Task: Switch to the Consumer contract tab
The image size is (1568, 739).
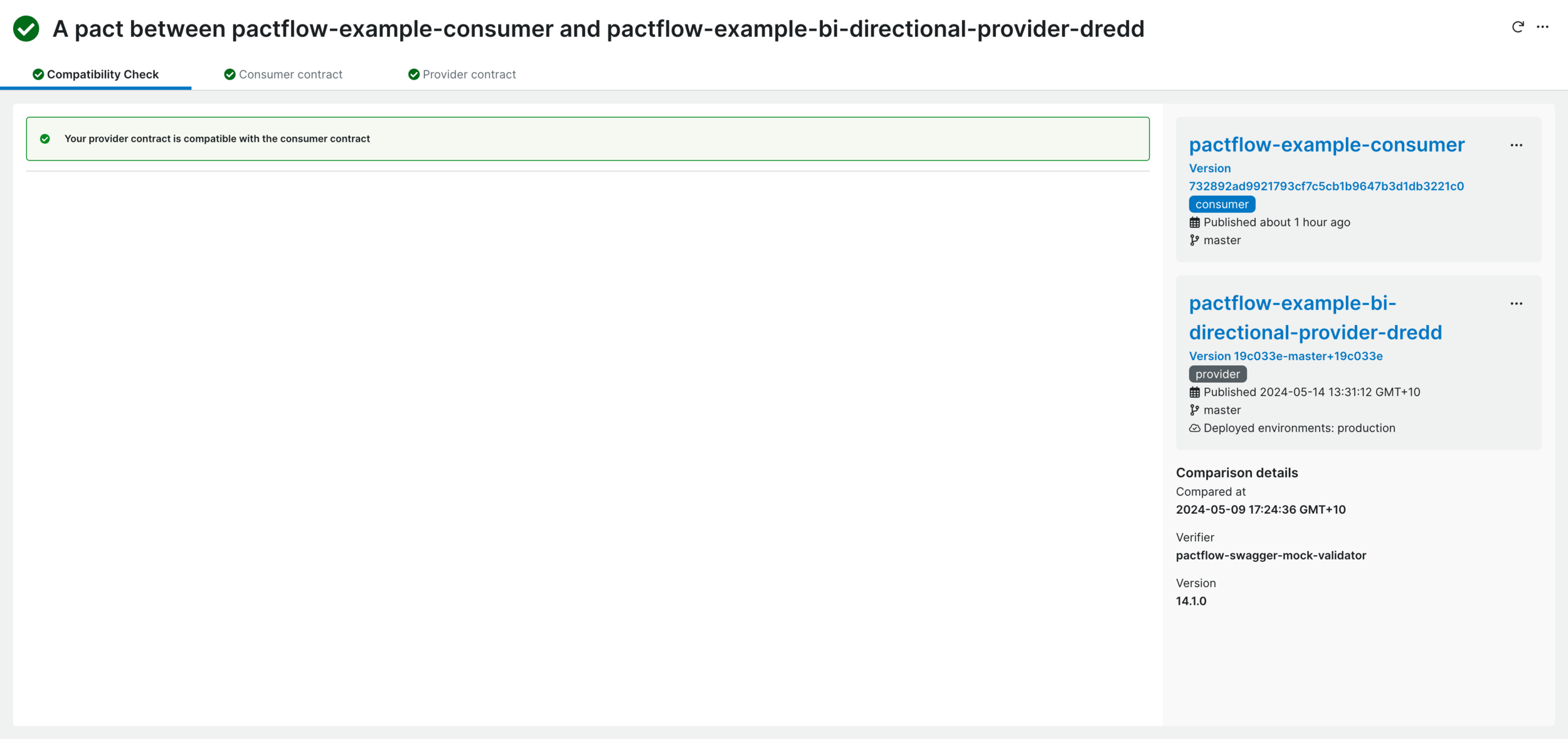Action: [x=290, y=73]
